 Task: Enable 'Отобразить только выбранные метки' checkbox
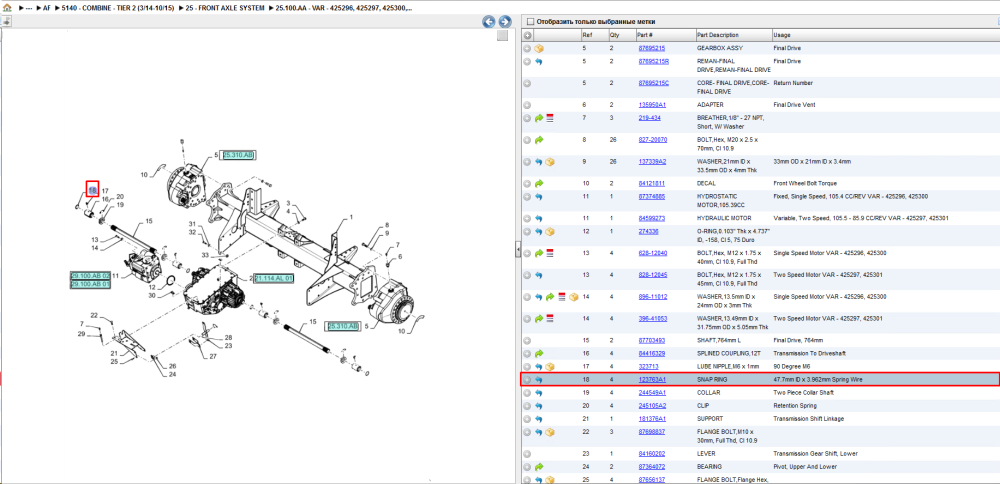click(530, 22)
